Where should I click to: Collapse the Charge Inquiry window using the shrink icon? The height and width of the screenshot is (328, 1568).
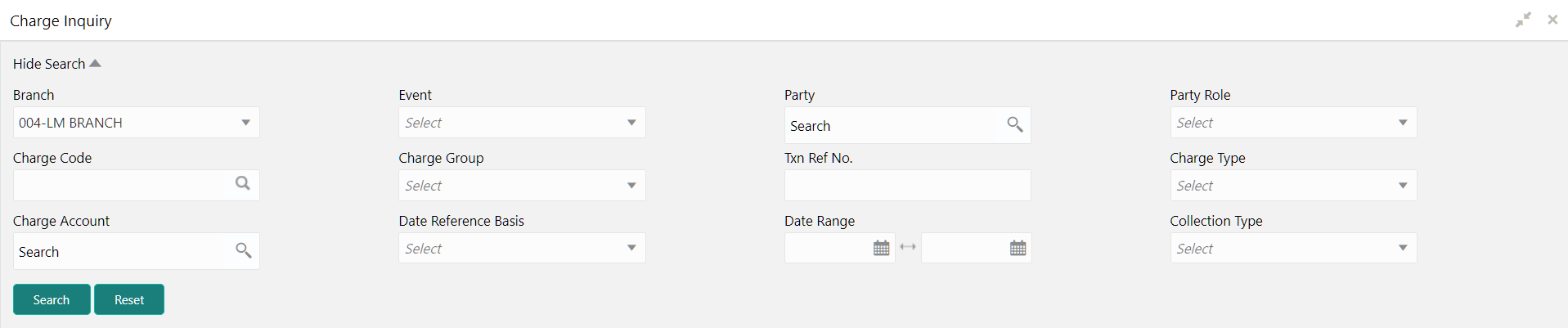coord(1523,20)
